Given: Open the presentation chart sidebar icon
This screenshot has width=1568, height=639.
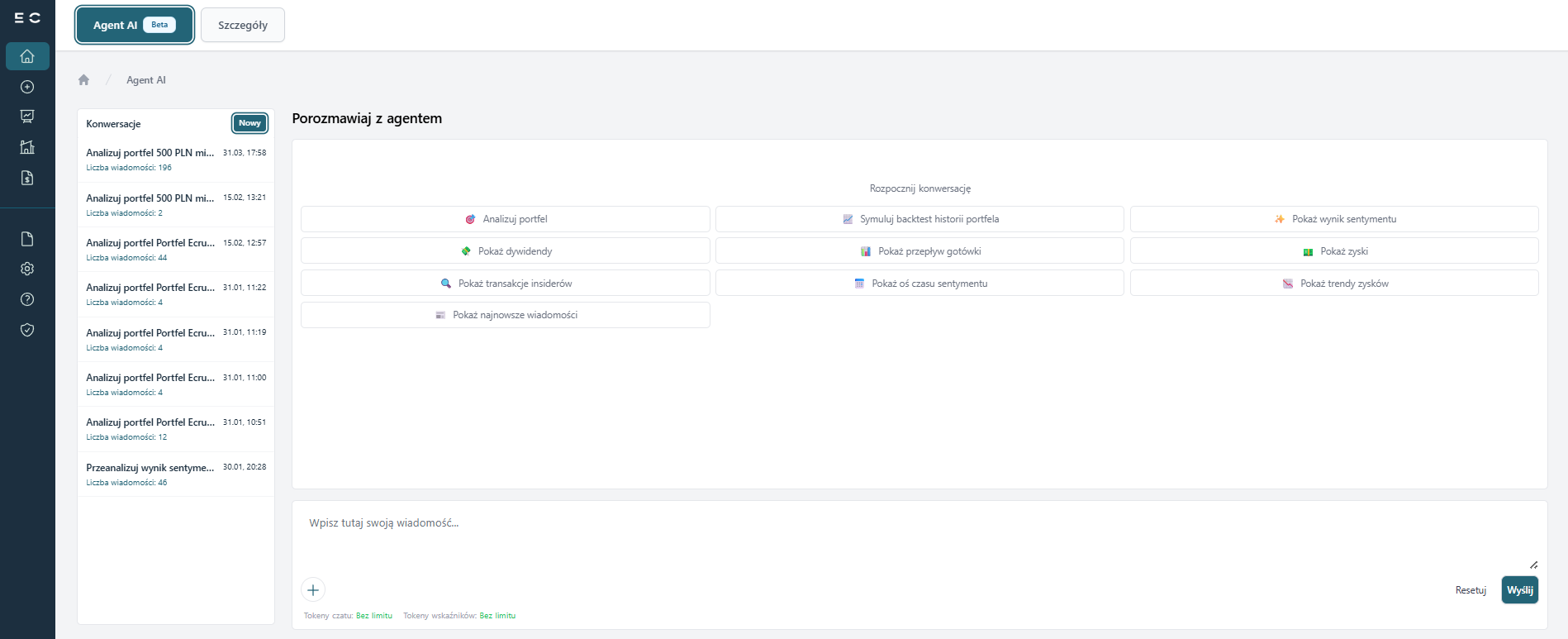Looking at the screenshot, I should (27, 117).
